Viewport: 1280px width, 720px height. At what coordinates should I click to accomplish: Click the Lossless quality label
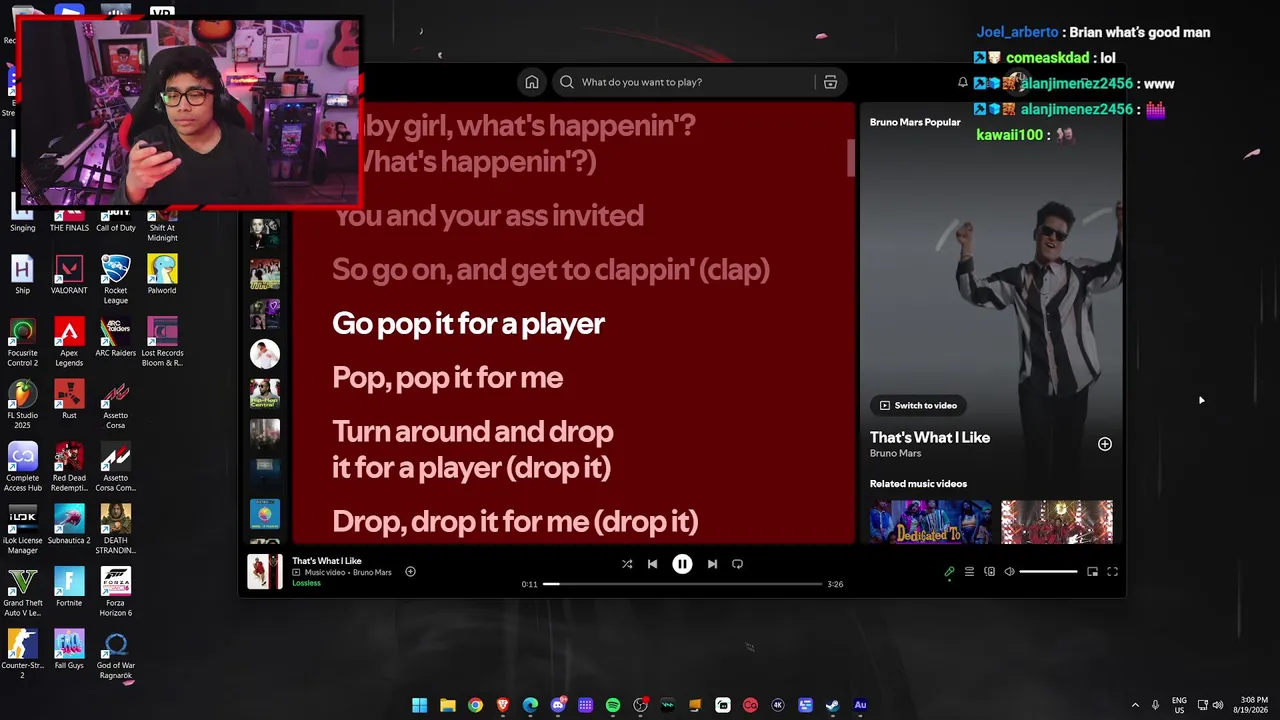pyautogui.click(x=306, y=583)
